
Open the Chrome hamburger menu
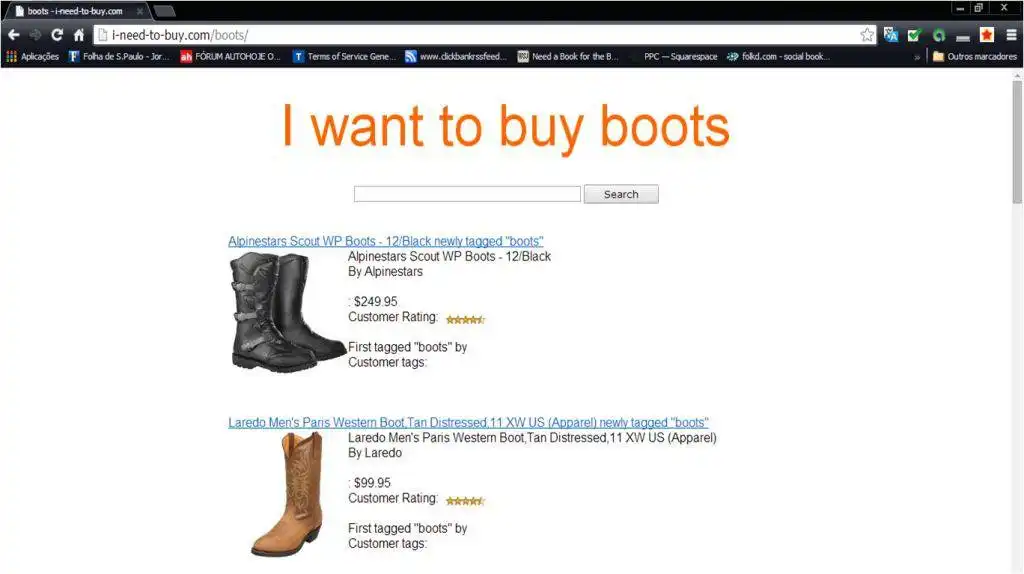click(1011, 35)
